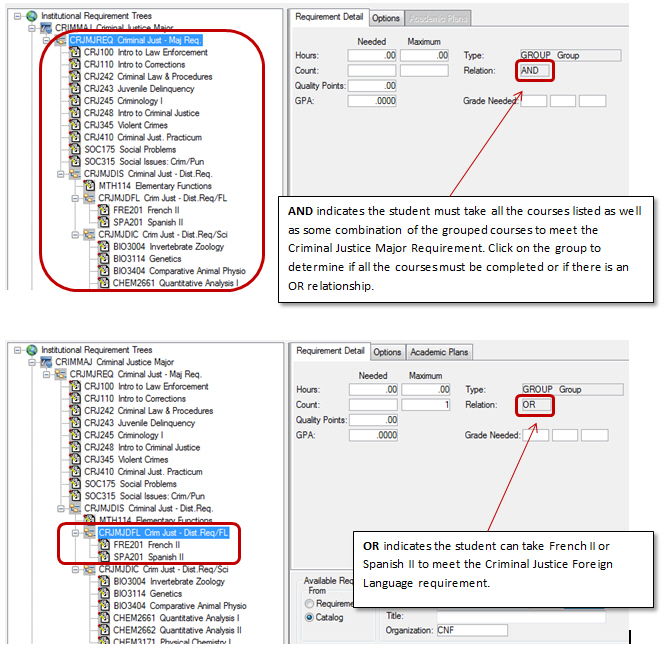This screenshot has width=665, height=653.
Task: Open the Requirement Detail tab in bottom panel
Action: [x=330, y=351]
